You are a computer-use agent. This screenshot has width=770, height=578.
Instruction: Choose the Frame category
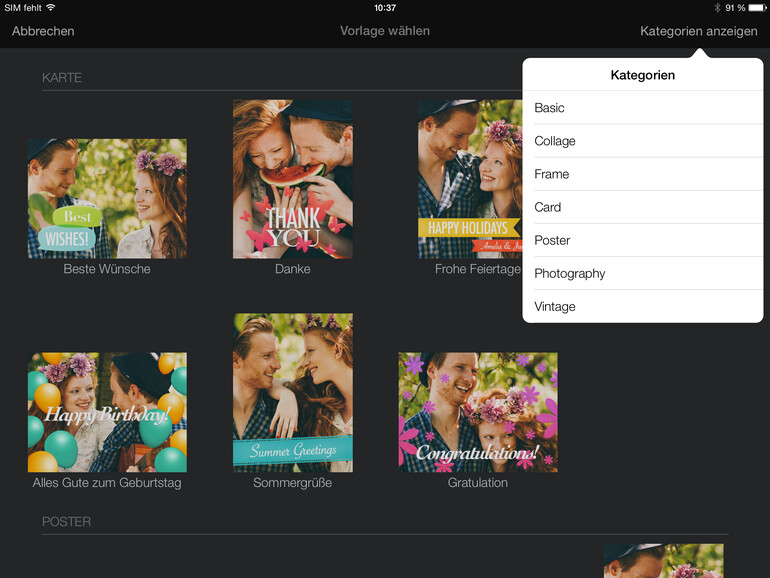tap(643, 174)
